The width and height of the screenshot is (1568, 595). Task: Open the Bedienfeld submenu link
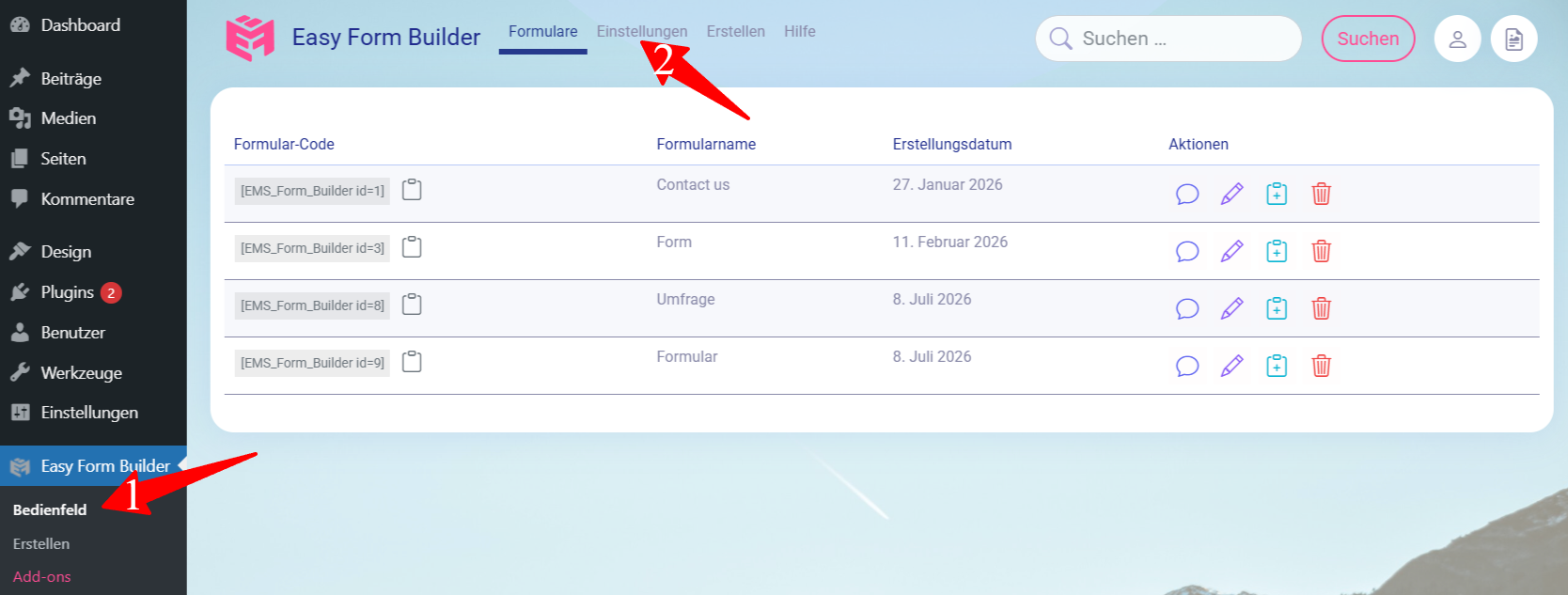pos(50,509)
